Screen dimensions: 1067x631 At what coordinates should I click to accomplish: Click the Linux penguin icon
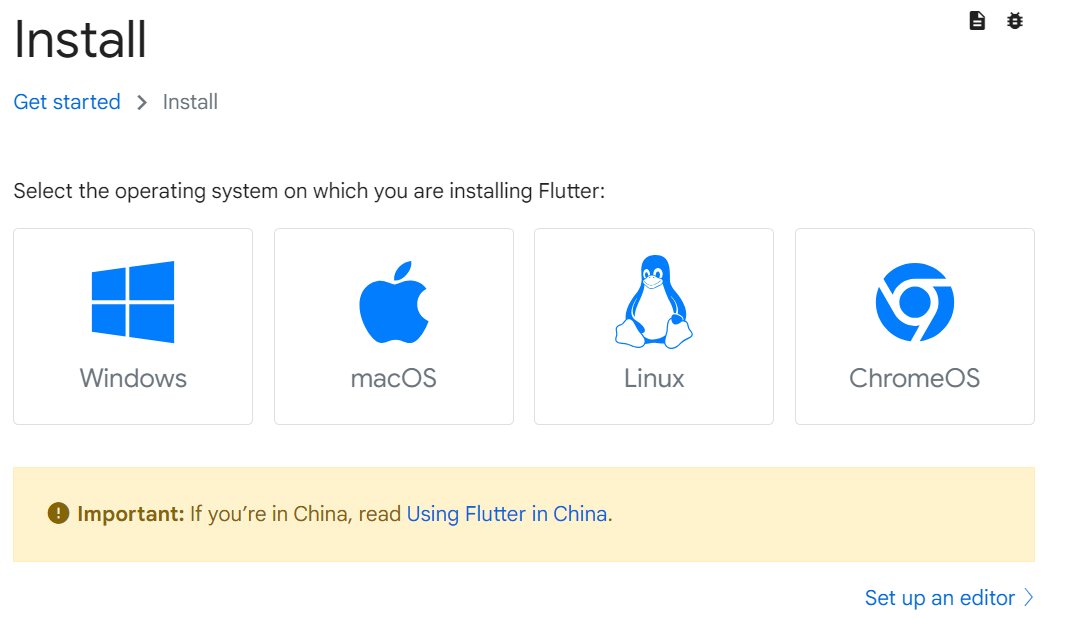(x=654, y=302)
